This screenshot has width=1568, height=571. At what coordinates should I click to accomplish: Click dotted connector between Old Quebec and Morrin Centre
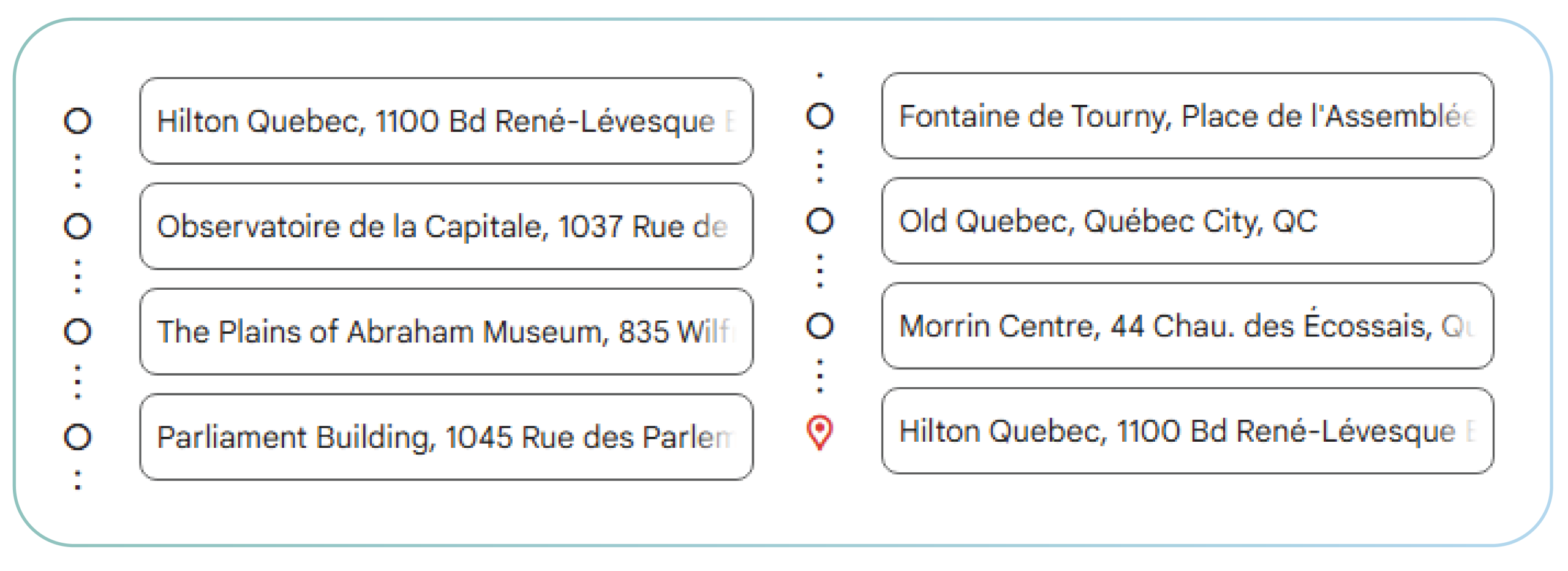(820, 272)
